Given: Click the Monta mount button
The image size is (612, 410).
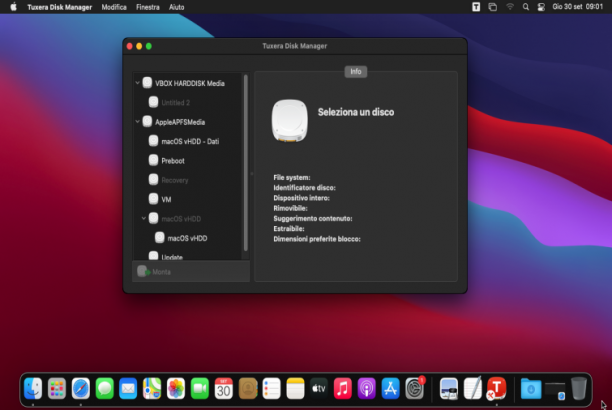Looking at the screenshot, I should tap(155, 271).
